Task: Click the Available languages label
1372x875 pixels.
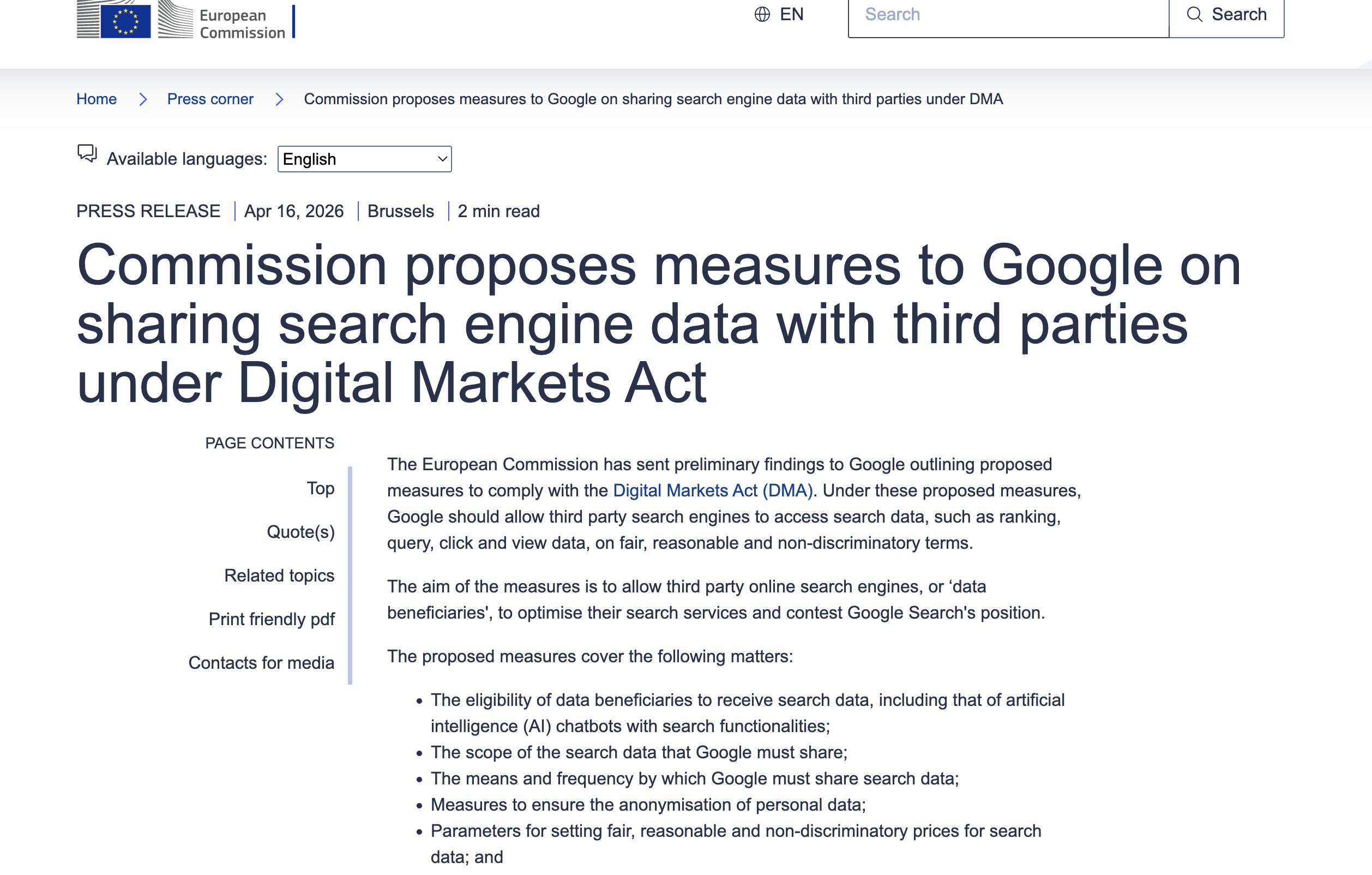Action: [187, 159]
